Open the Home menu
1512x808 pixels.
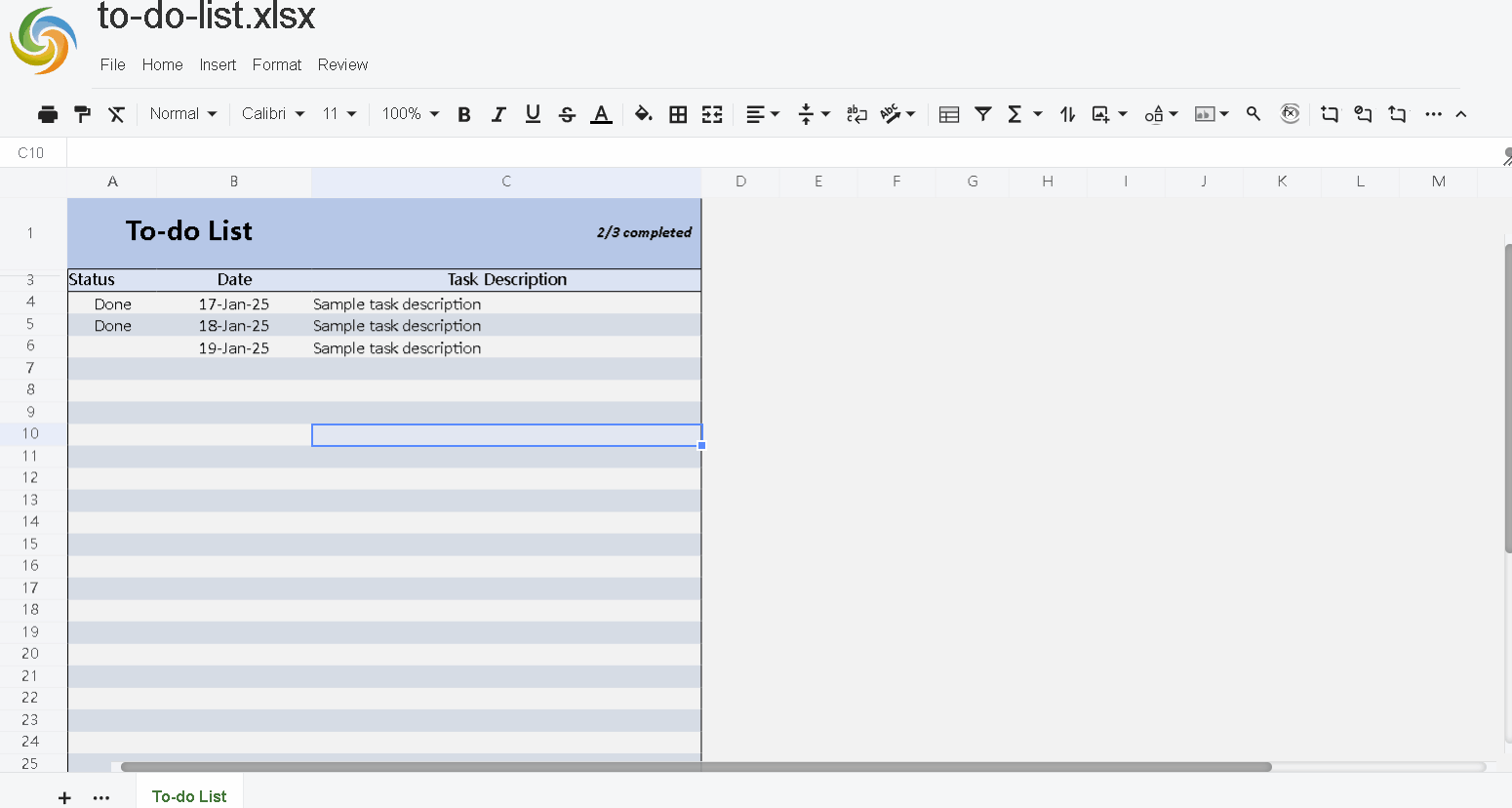coord(162,64)
